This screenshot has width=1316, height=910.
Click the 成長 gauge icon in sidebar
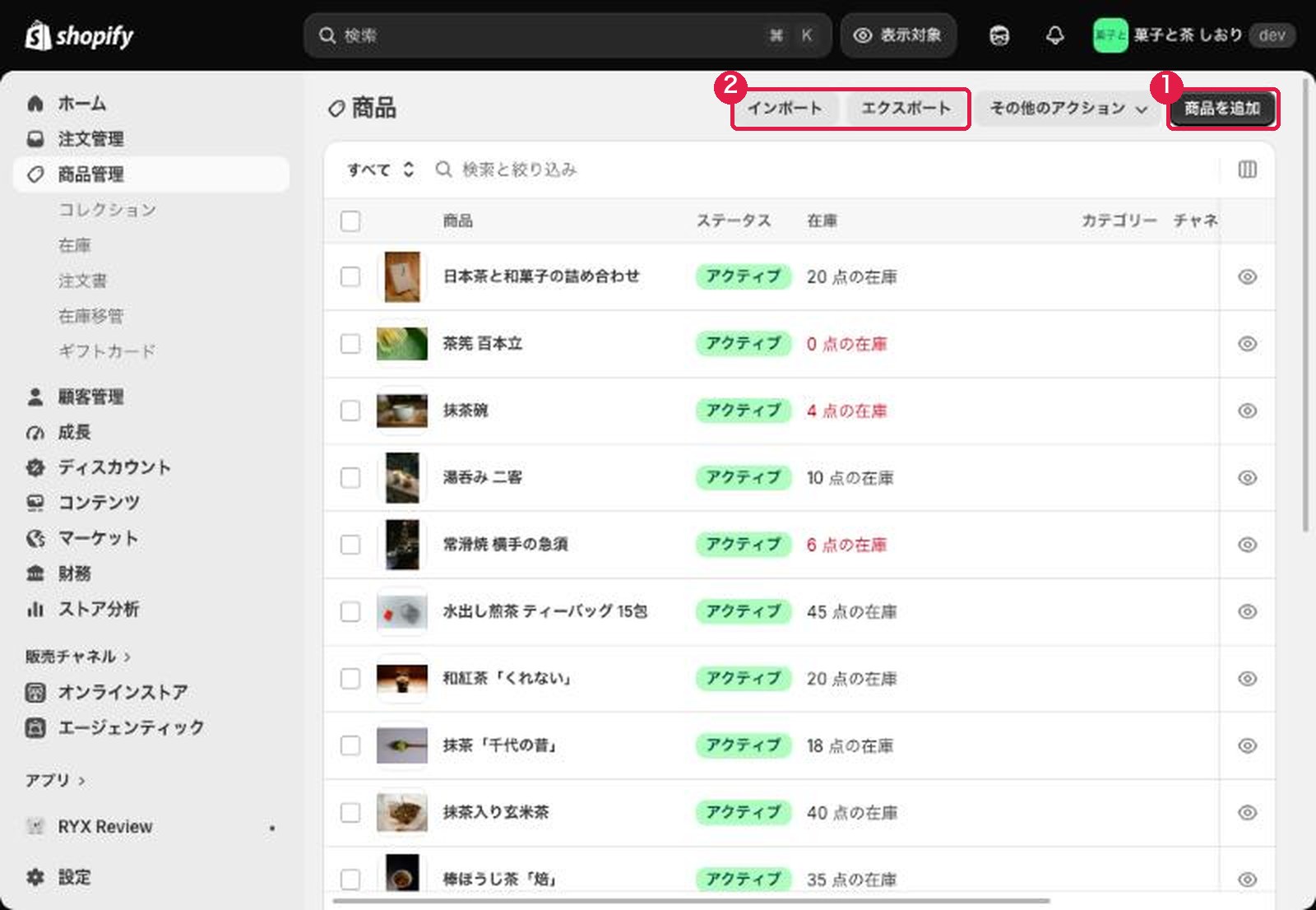35,432
